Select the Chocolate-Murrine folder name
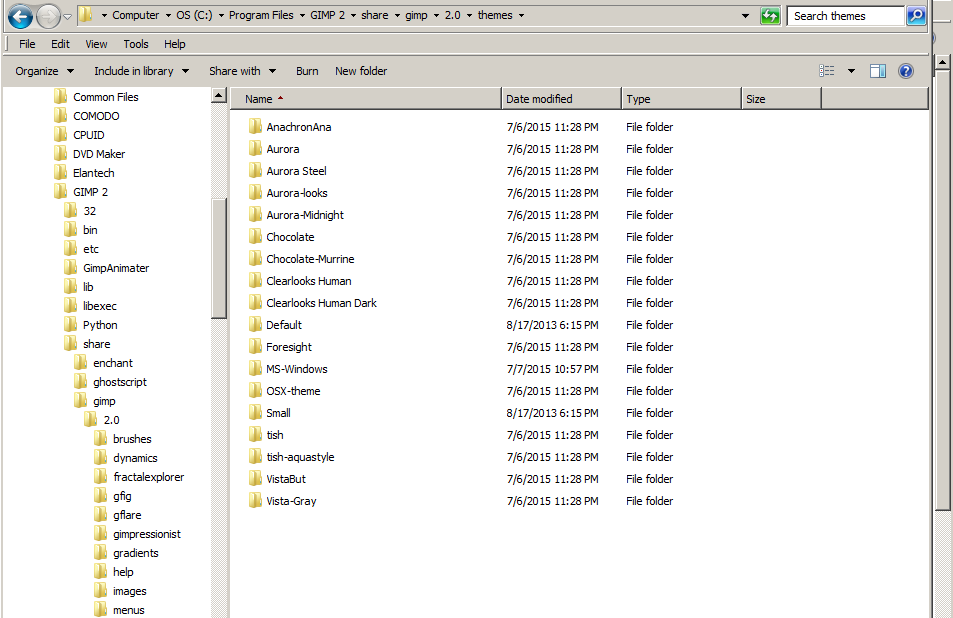The width and height of the screenshot is (953, 618). 310,259
